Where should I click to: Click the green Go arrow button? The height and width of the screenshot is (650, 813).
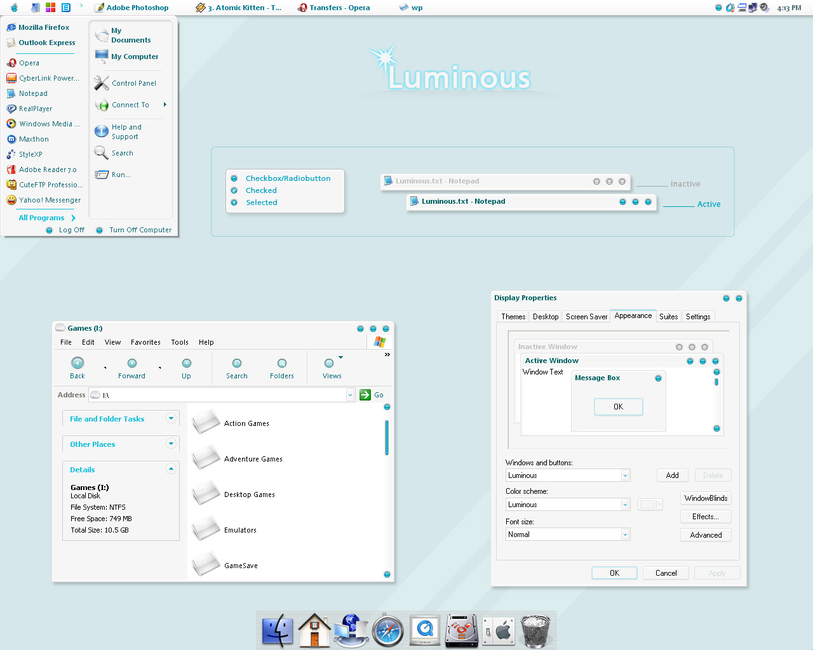(x=365, y=395)
